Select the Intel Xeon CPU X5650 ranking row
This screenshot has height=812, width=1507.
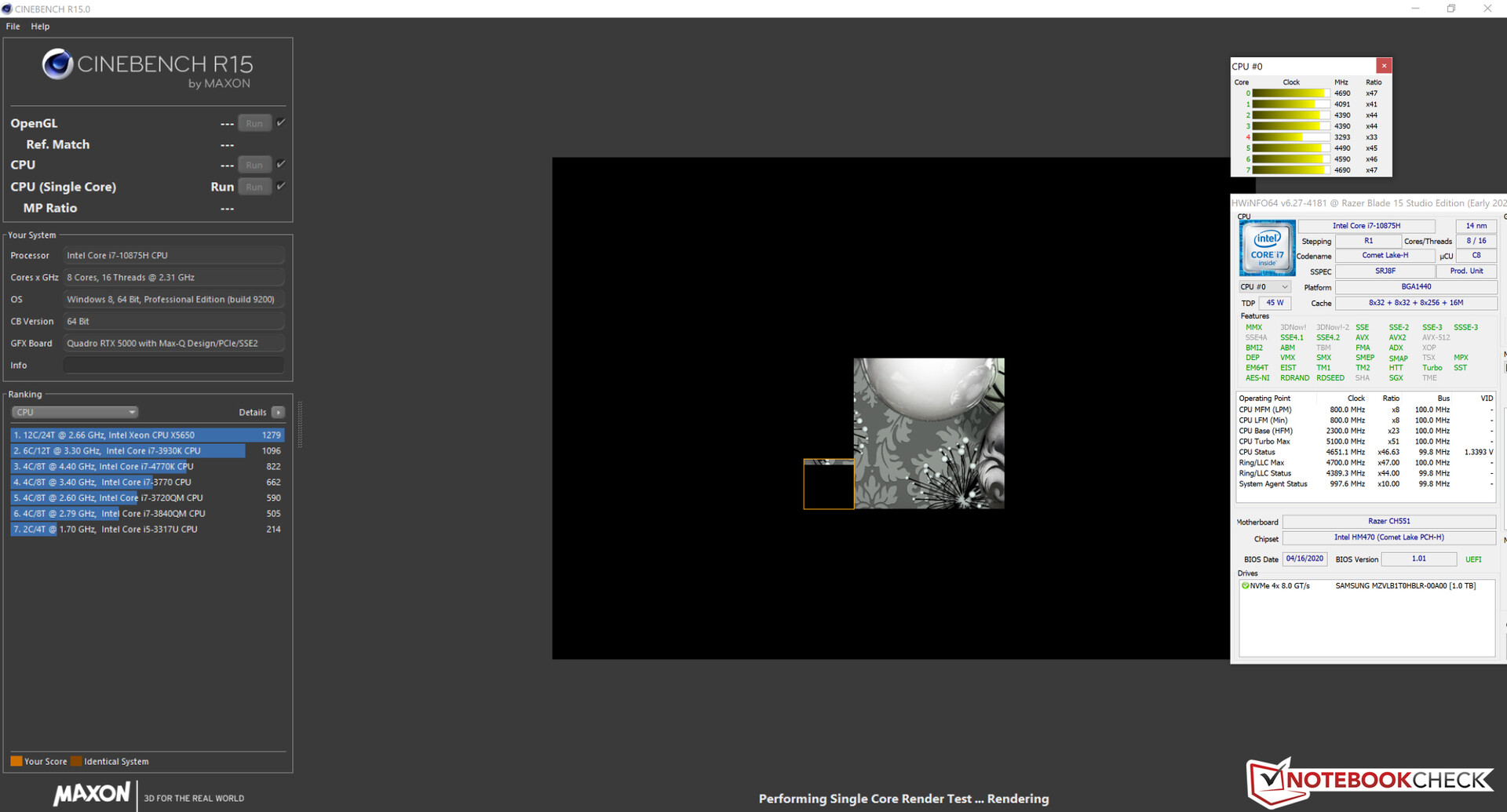point(147,435)
